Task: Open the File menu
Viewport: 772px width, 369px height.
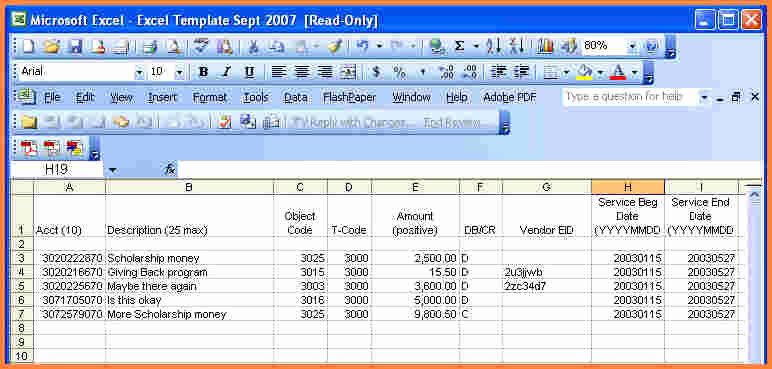Action: pyautogui.click(x=52, y=98)
